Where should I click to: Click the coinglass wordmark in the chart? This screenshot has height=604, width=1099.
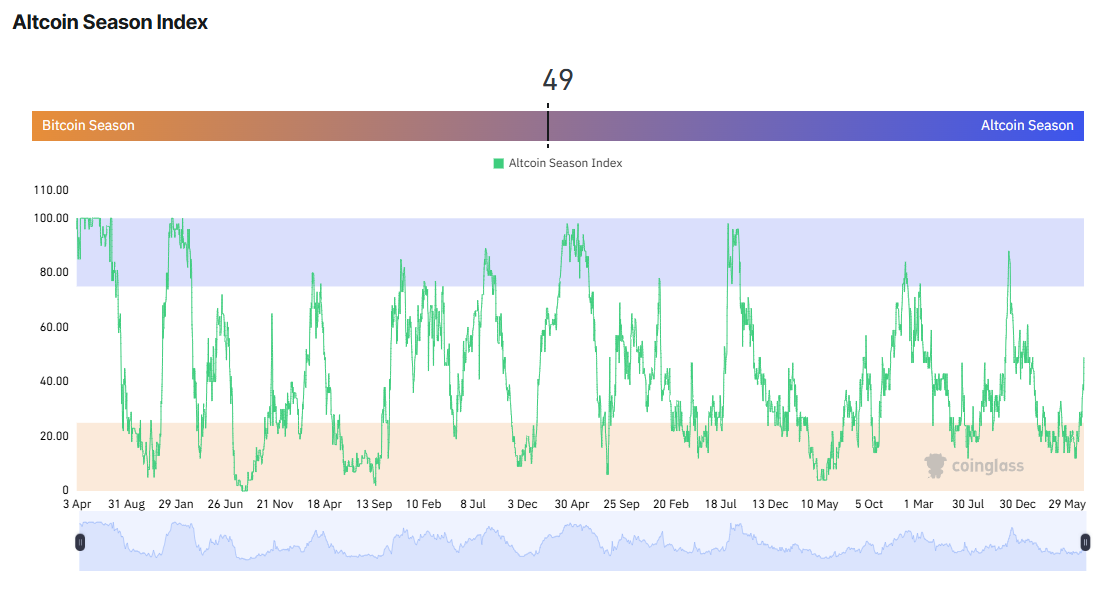988,464
